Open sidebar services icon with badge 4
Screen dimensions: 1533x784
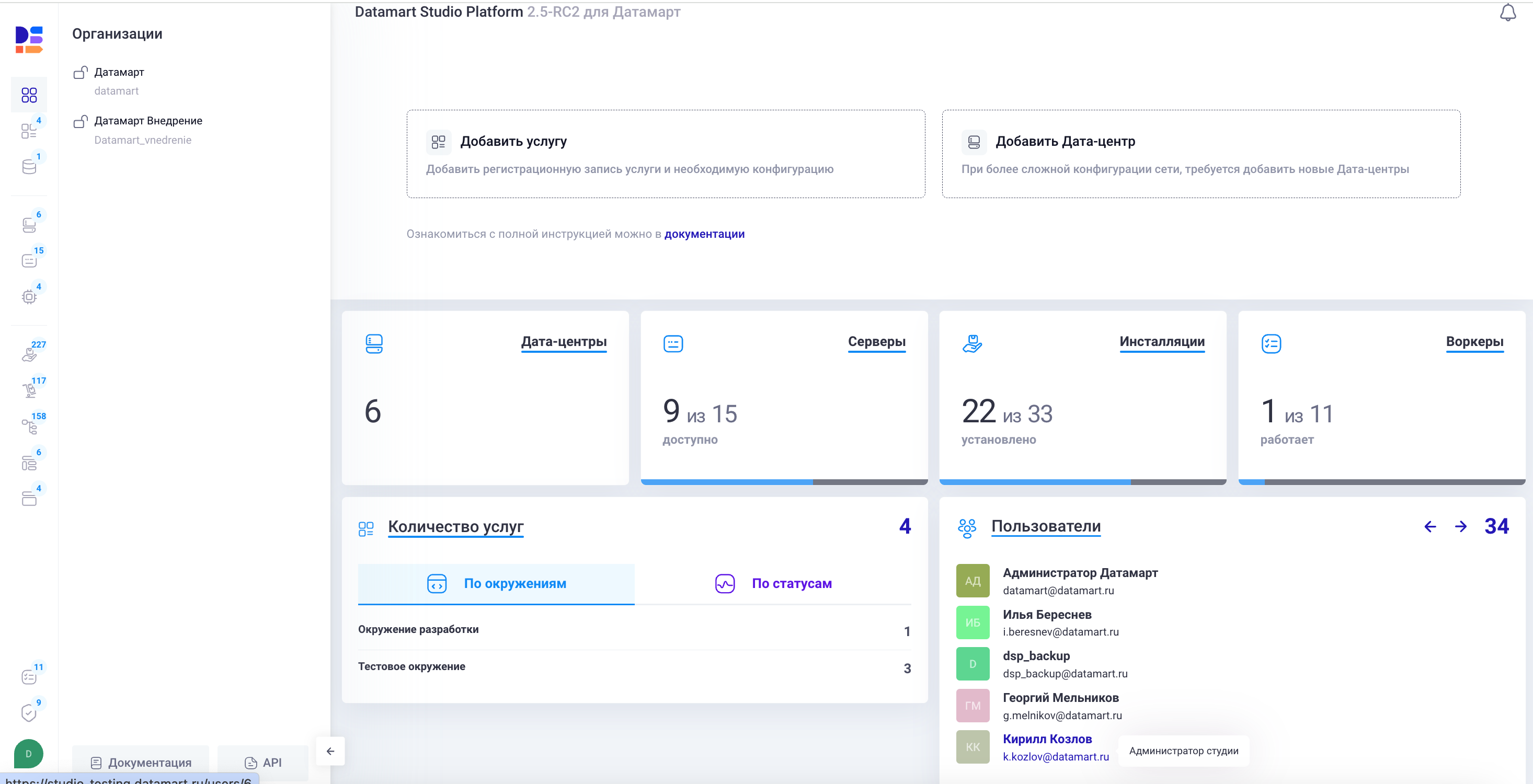[x=29, y=131]
